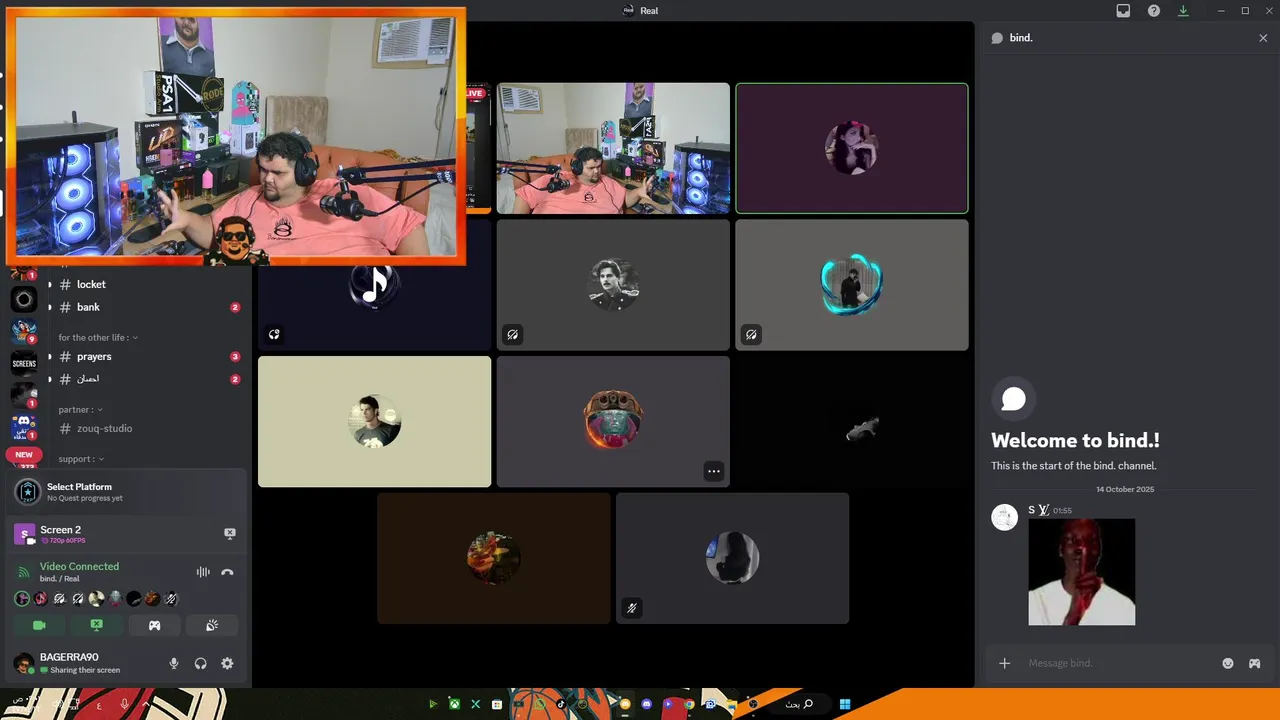
Task: Deafen with the headphones icon
Action: click(x=200, y=663)
